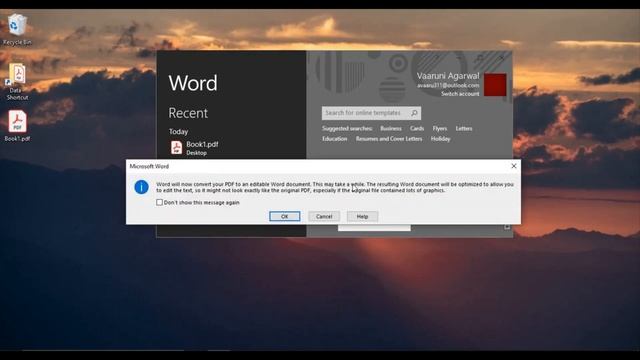
Task: Click the red account profile picture
Action: [x=495, y=85]
